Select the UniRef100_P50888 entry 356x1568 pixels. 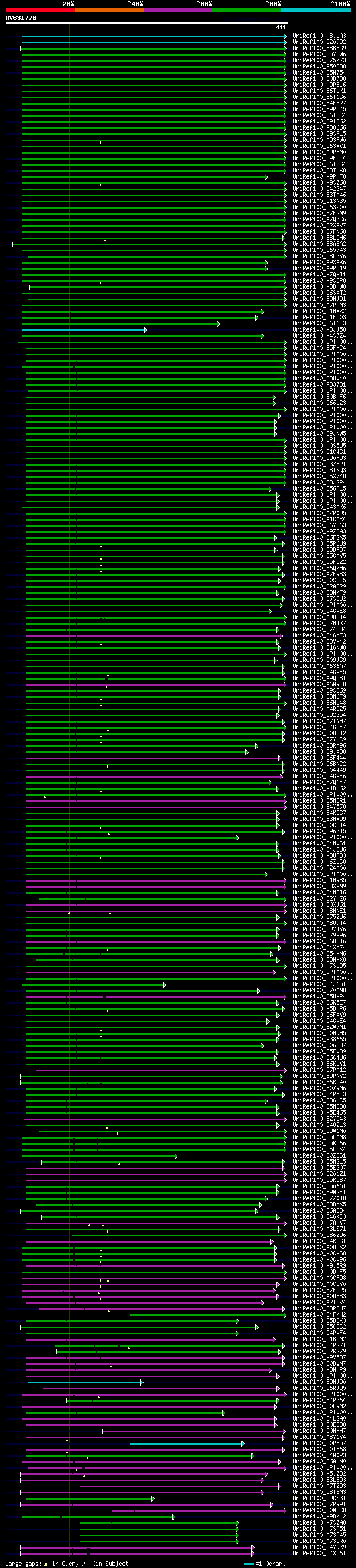pyautogui.click(x=319, y=66)
